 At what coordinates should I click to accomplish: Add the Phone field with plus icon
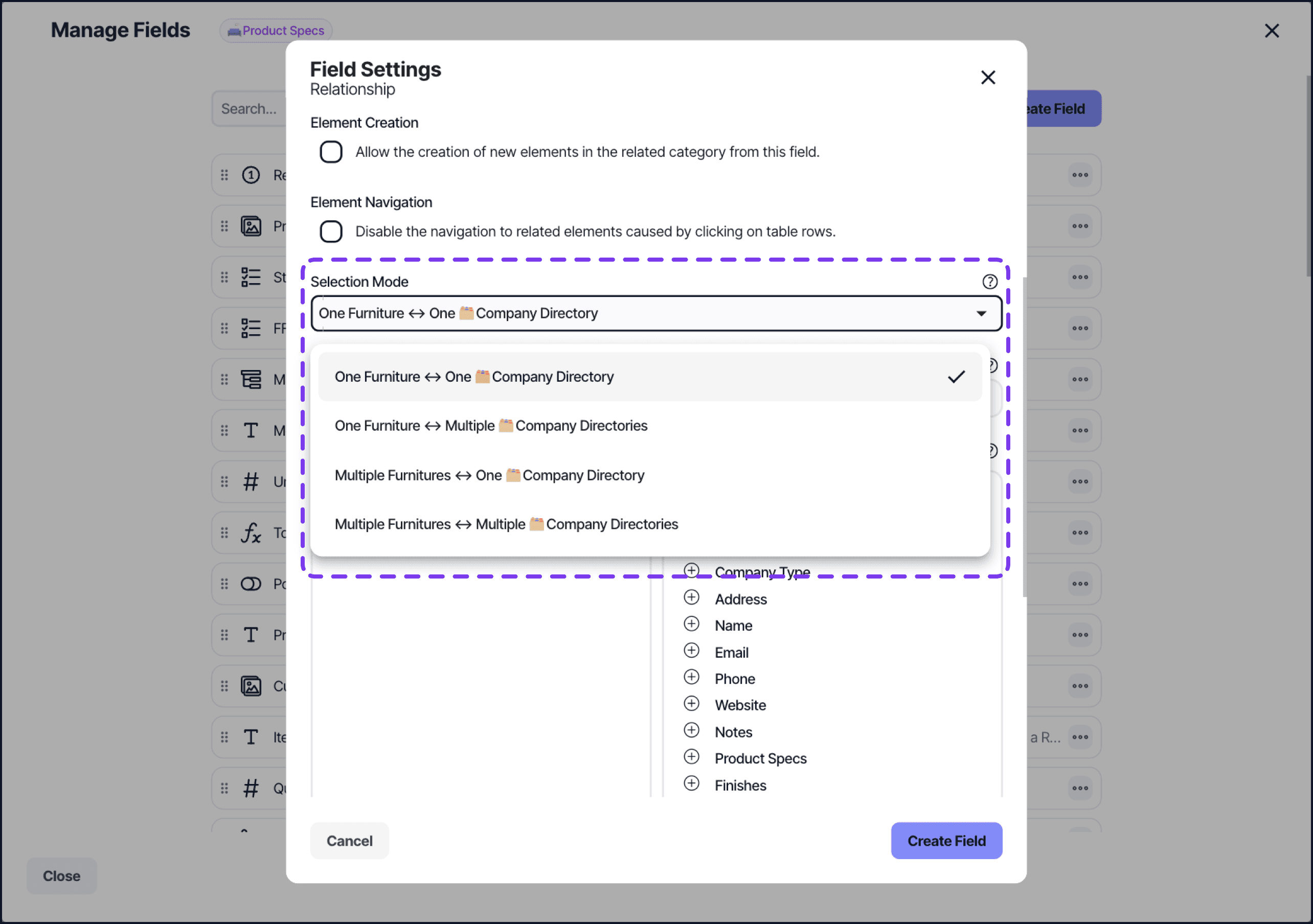coord(691,678)
